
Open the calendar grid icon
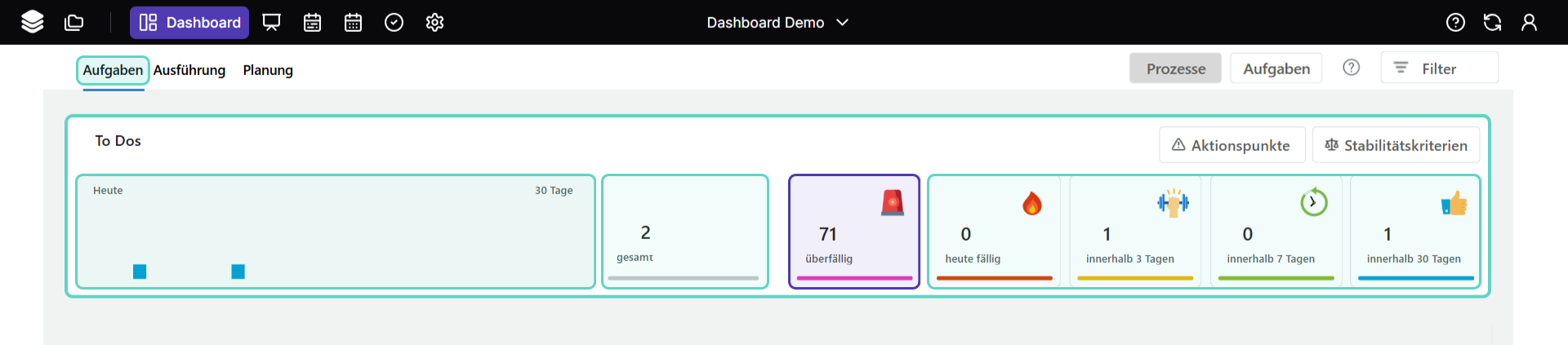pyautogui.click(x=353, y=22)
